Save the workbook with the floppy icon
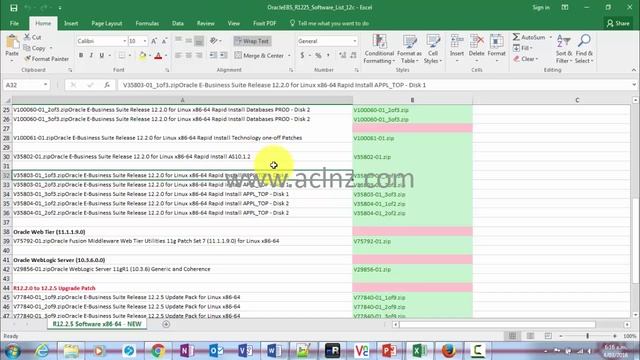Image resolution: width=640 pixels, height=360 pixels. (13, 8)
